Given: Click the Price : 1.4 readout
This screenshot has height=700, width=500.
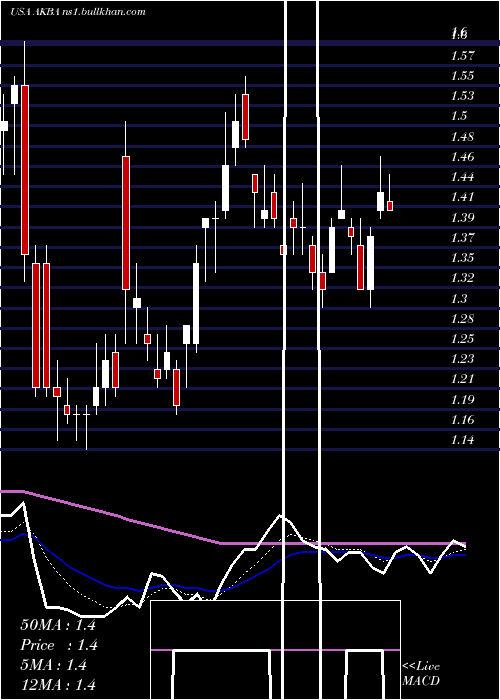Looking at the screenshot, I should point(59,645).
